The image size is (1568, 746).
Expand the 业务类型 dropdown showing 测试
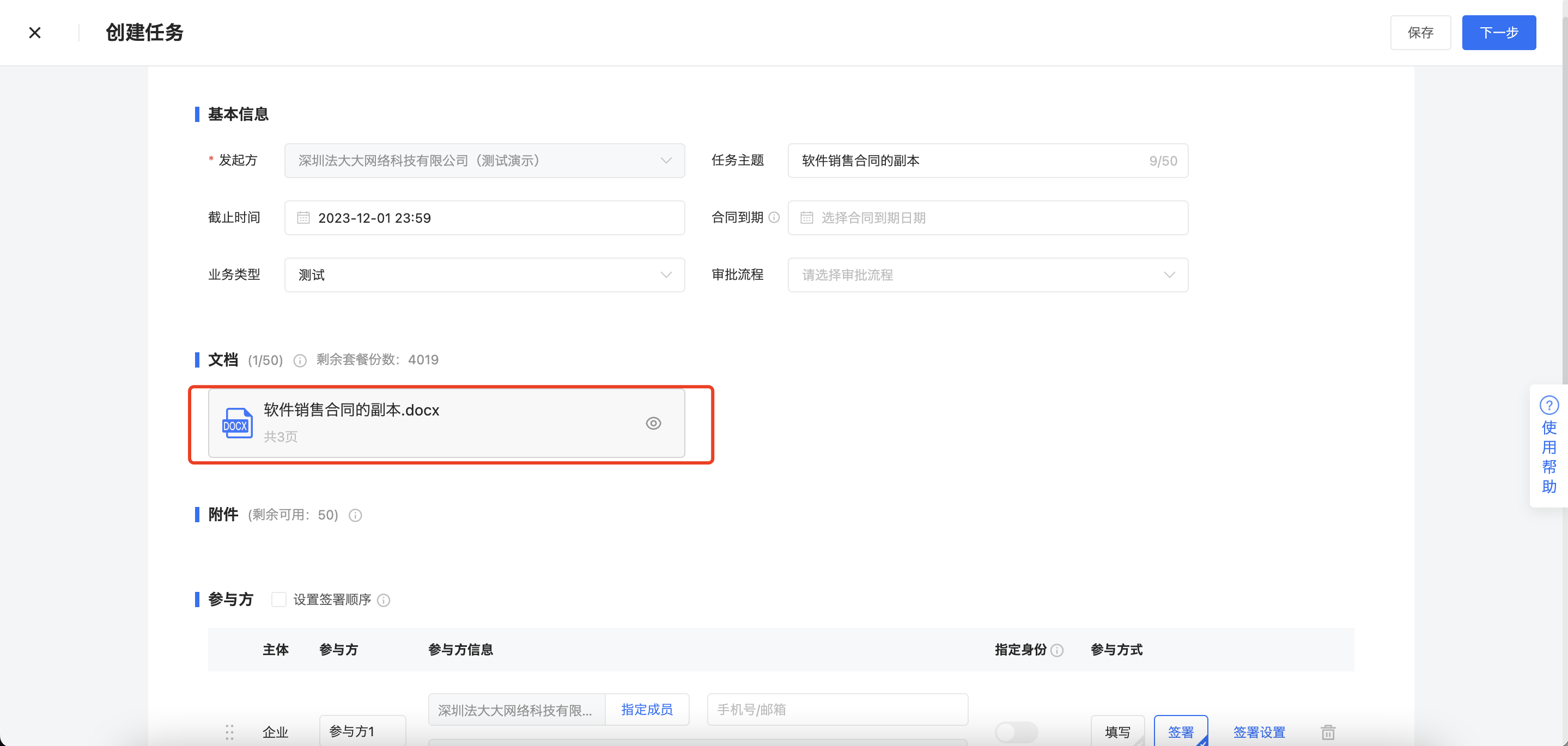point(484,275)
